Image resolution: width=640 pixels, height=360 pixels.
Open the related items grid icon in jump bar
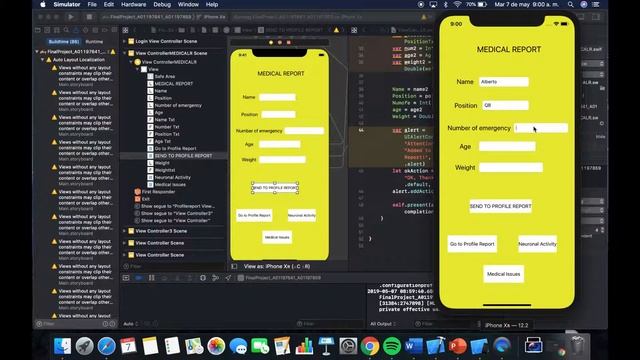pos(126,30)
